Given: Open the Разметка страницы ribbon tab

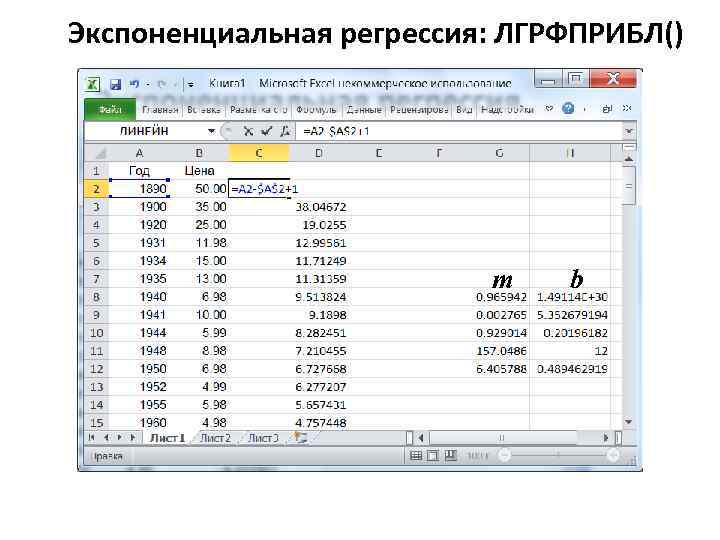Looking at the screenshot, I should tap(259, 109).
